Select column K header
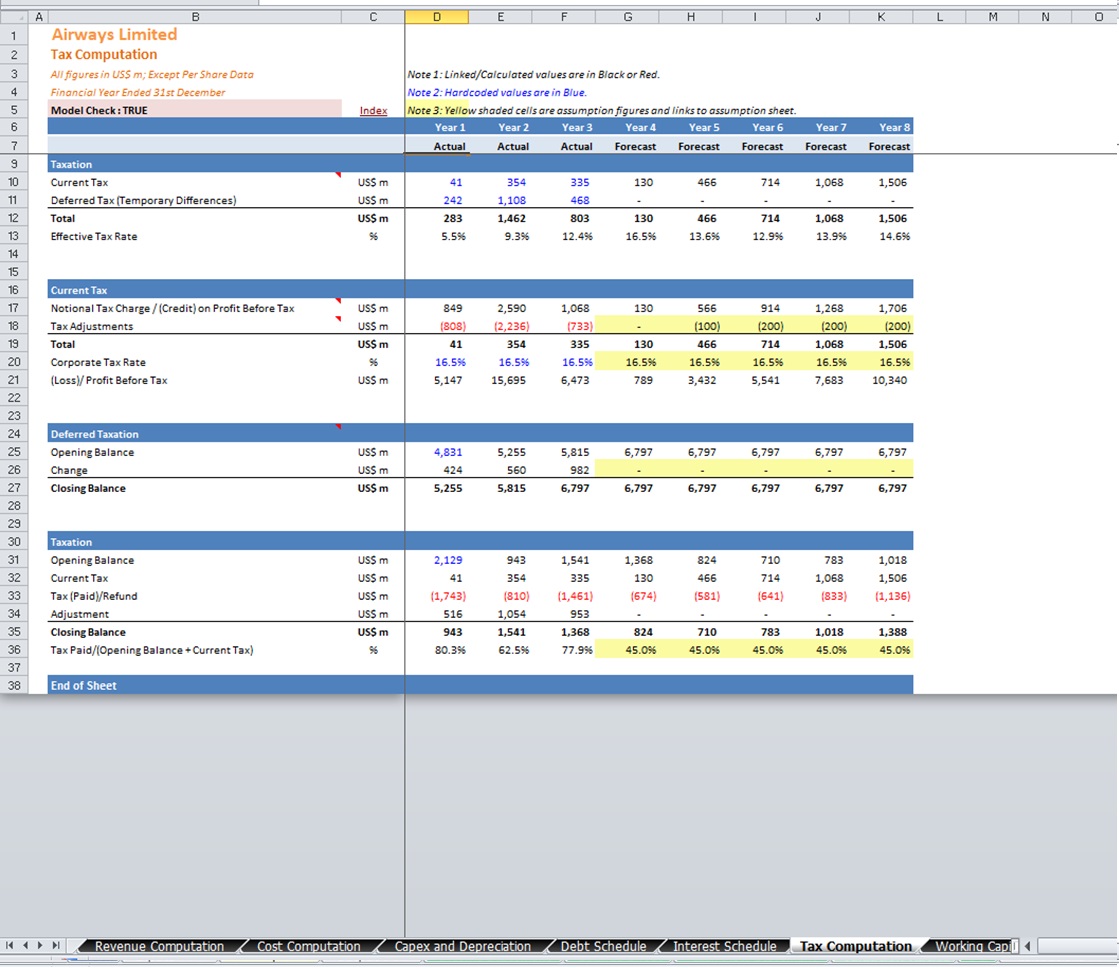1119x969 pixels. pyautogui.click(x=881, y=16)
